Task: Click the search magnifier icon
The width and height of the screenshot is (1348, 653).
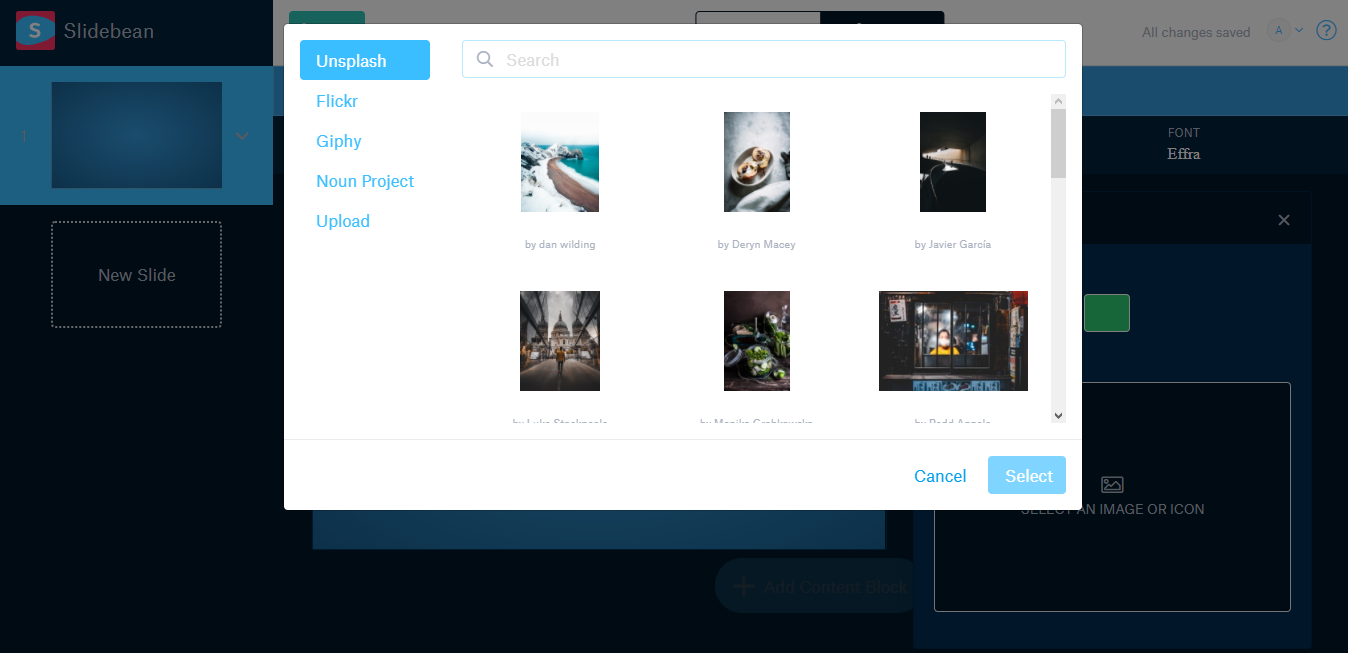Action: [x=485, y=59]
